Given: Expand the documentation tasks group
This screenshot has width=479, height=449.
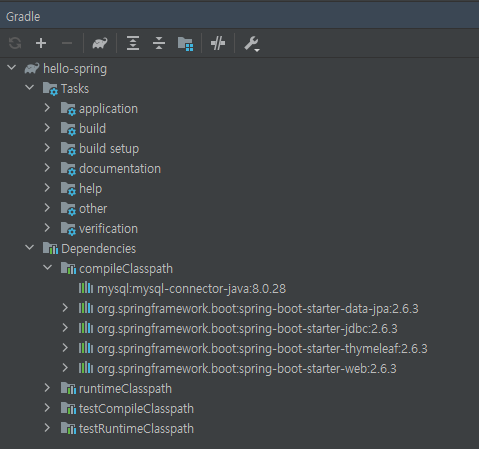Looking at the screenshot, I should (x=47, y=168).
